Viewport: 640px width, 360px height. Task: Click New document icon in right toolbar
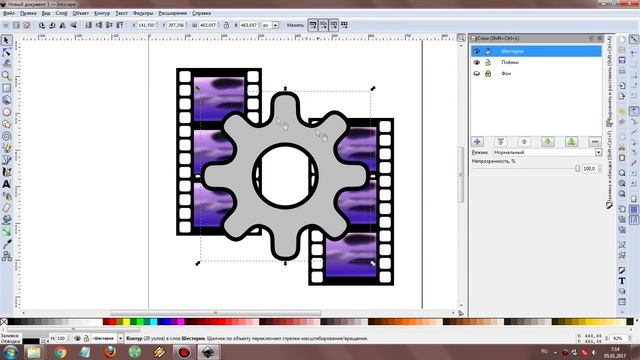click(x=622, y=40)
